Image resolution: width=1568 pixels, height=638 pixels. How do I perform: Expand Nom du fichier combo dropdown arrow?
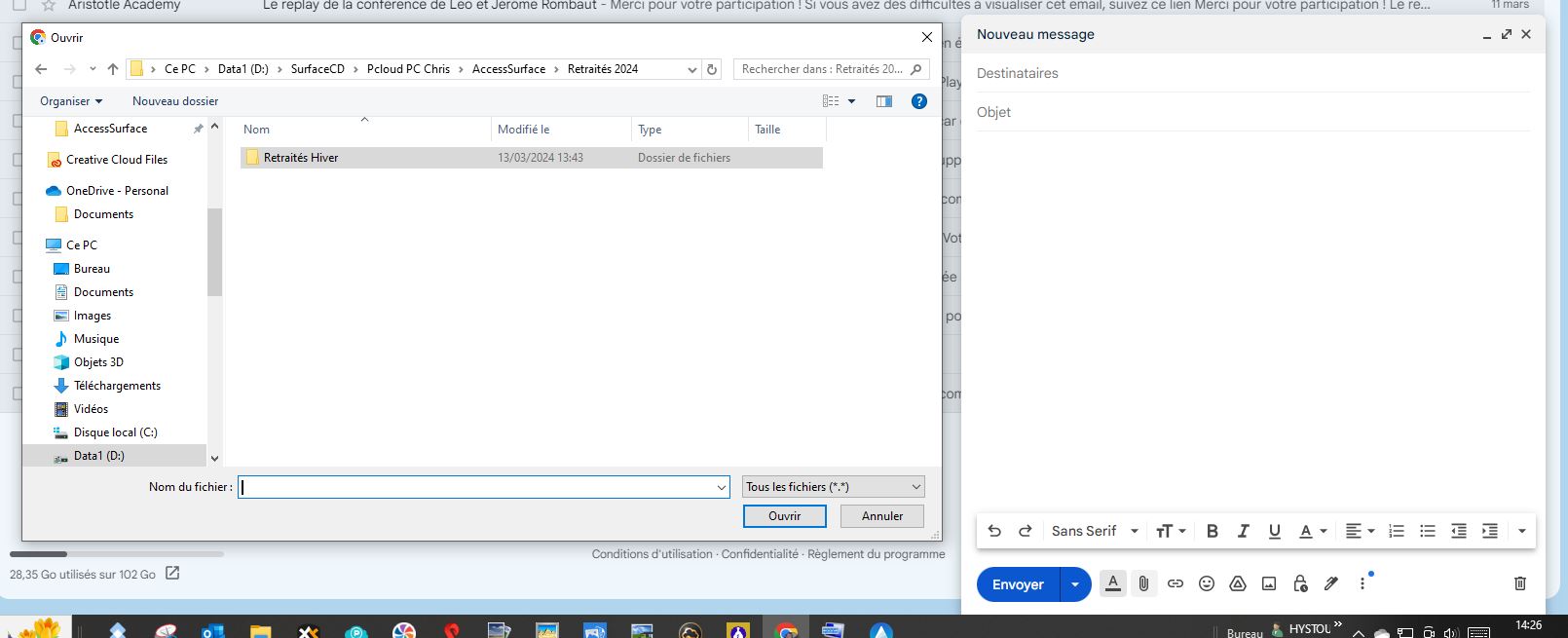pos(722,487)
